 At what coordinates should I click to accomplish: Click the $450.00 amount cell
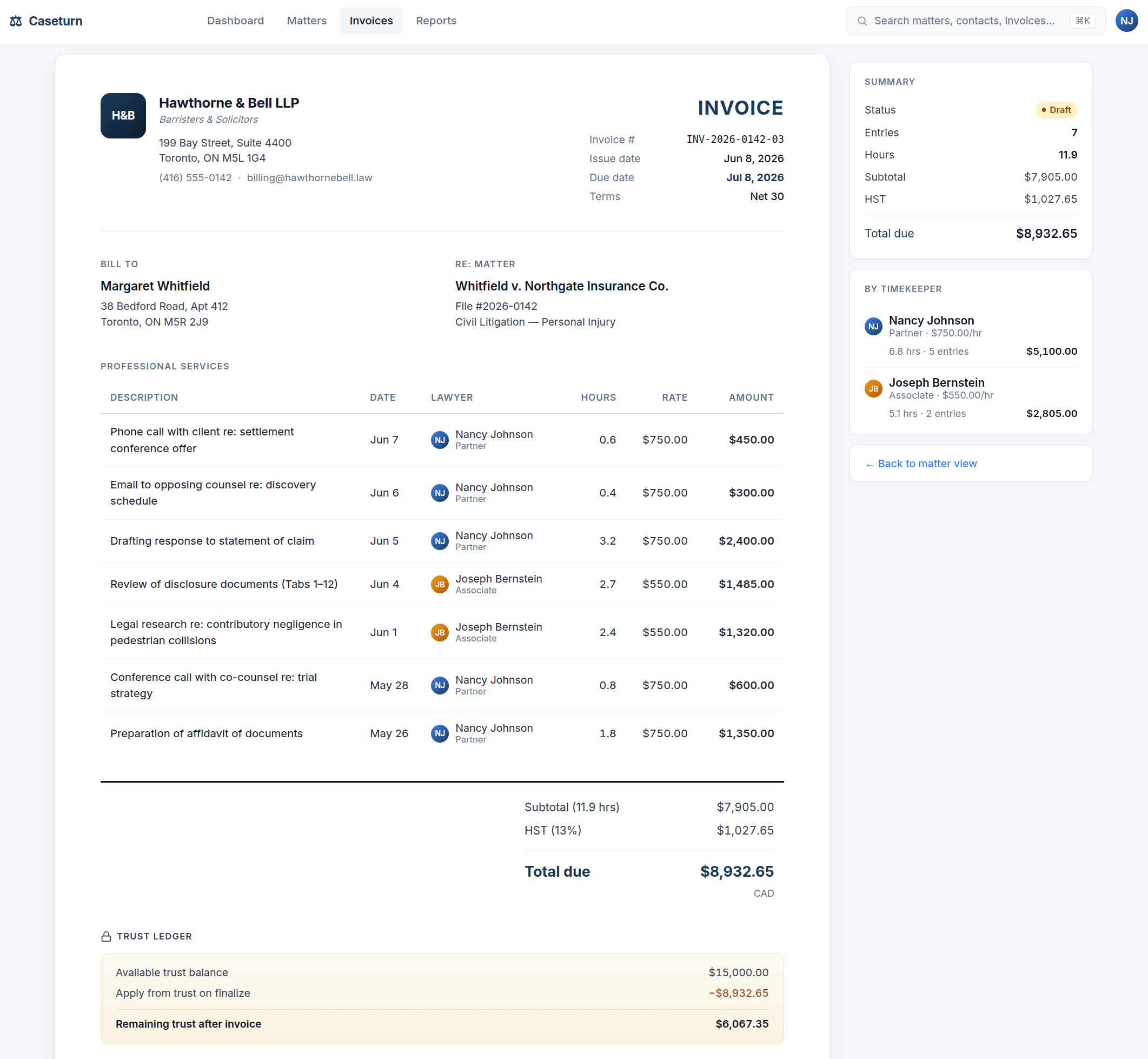click(x=751, y=440)
